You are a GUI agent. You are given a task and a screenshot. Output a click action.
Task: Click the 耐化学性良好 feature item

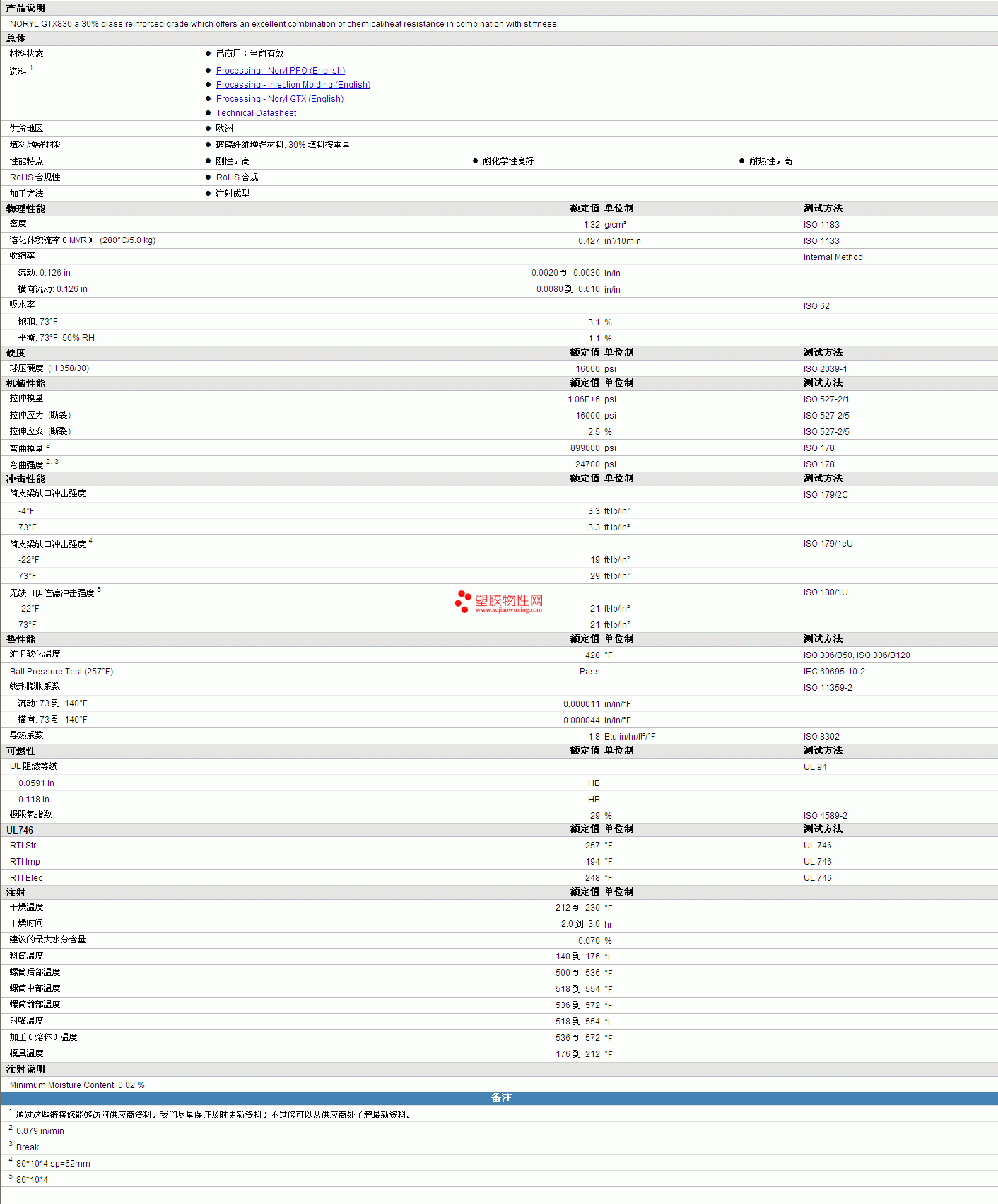pyautogui.click(x=508, y=161)
